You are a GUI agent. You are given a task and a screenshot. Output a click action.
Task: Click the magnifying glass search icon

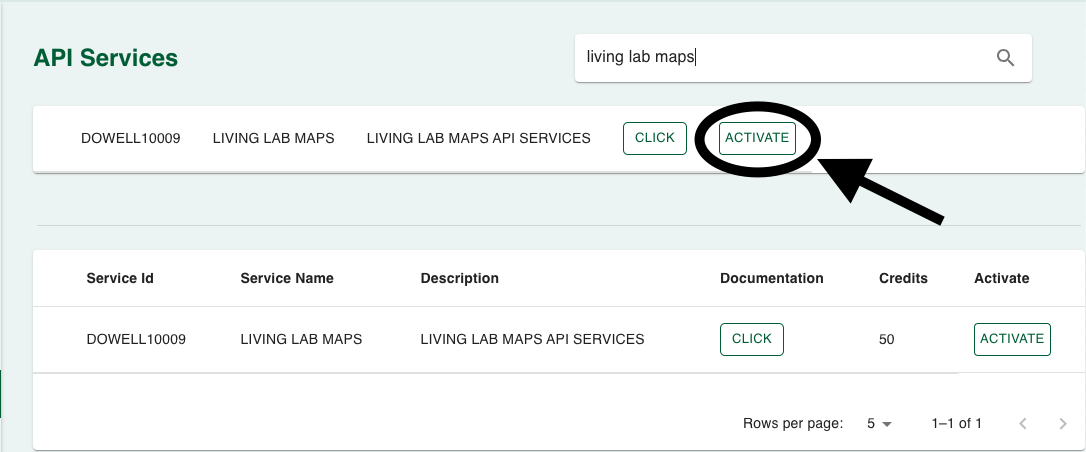pyautogui.click(x=1005, y=57)
